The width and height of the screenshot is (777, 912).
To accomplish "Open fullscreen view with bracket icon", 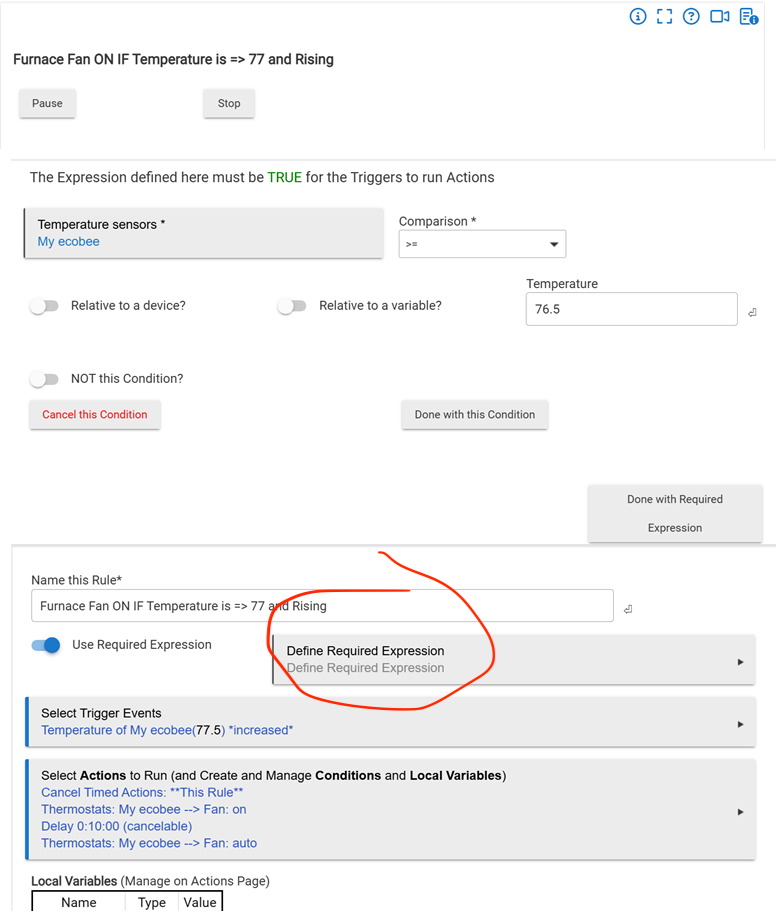I will (664, 17).
